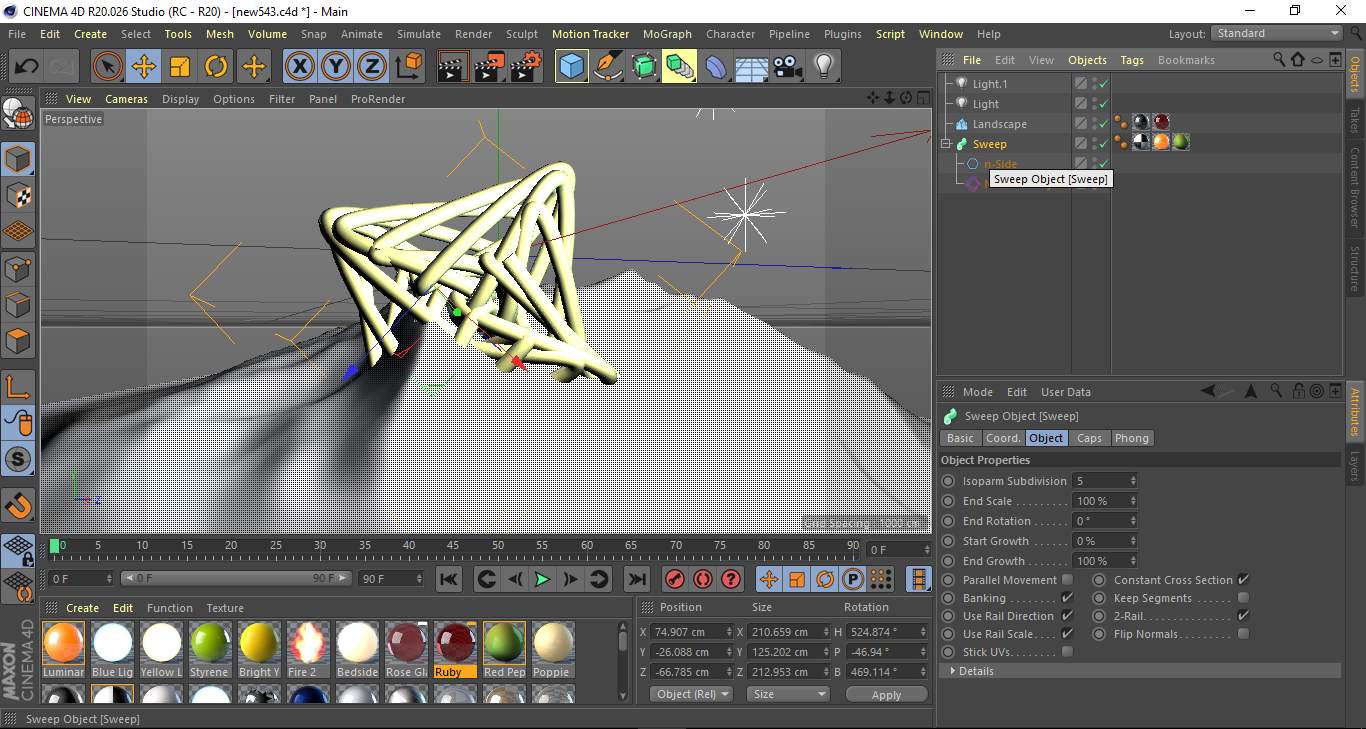Toggle Constant Cross Section checkbox
This screenshot has height=729, width=1366.
(1243, 580)
